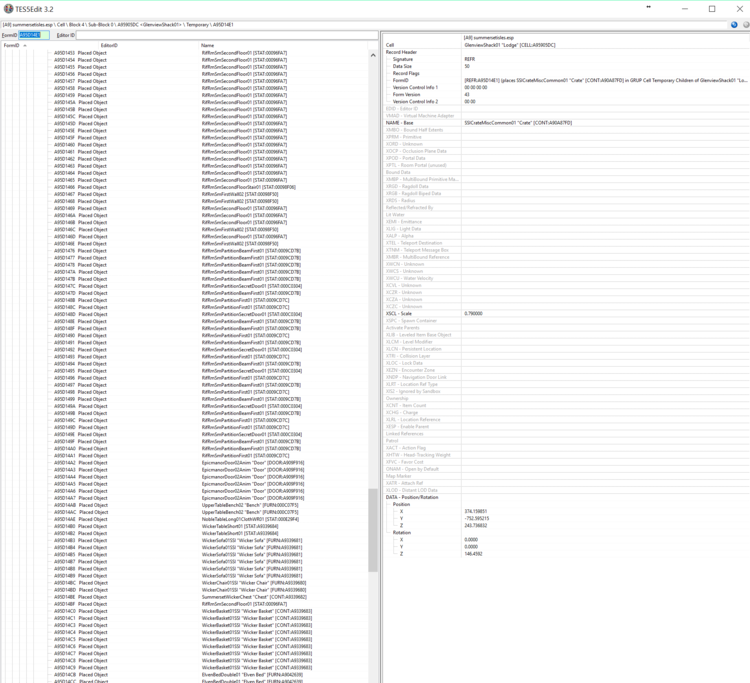
Task: Click the position Y value -752.595215
Action: [476, 518]
